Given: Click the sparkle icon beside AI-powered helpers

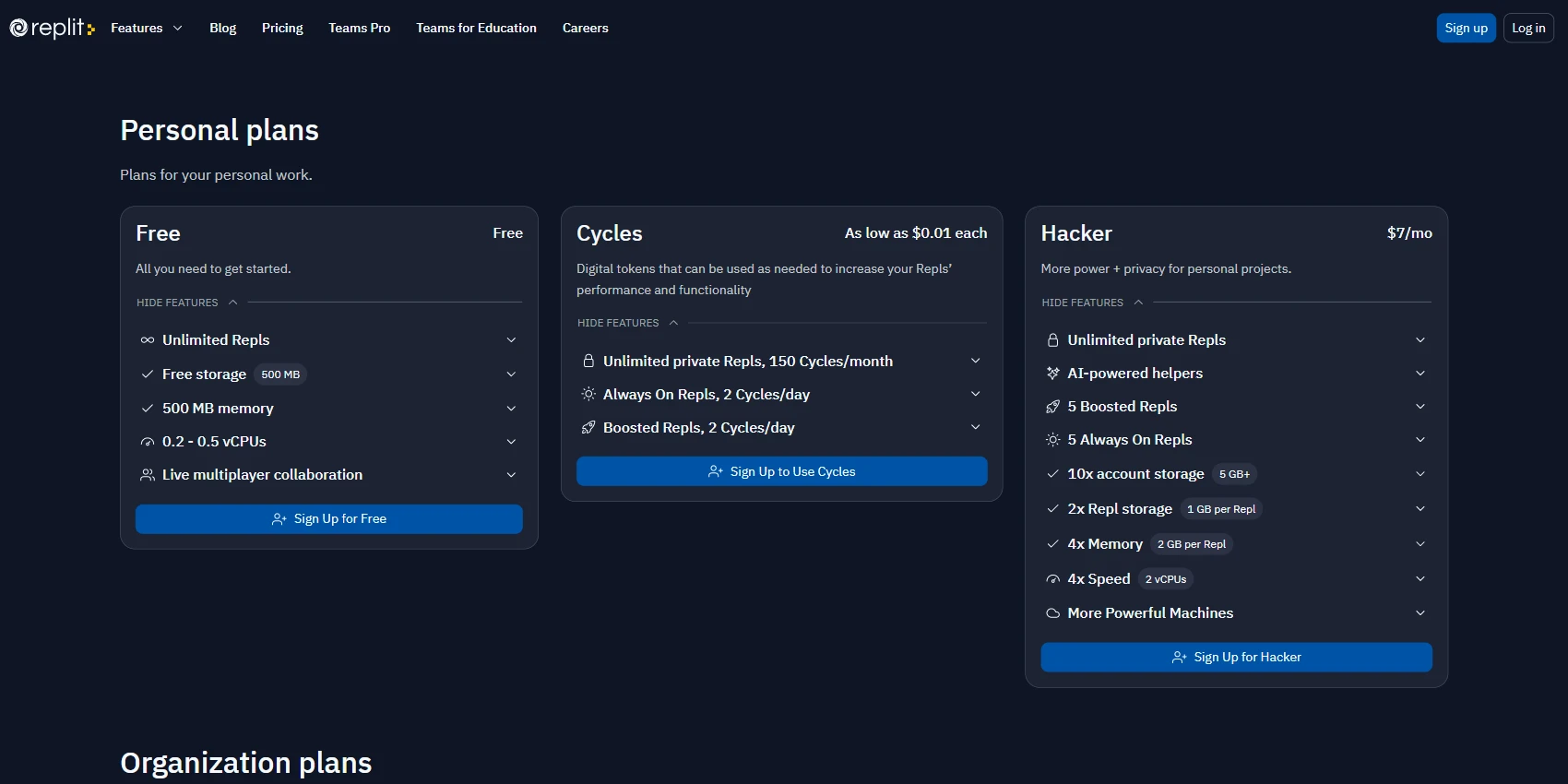Looking at the screenshot, I should (x=1052, y=374).
